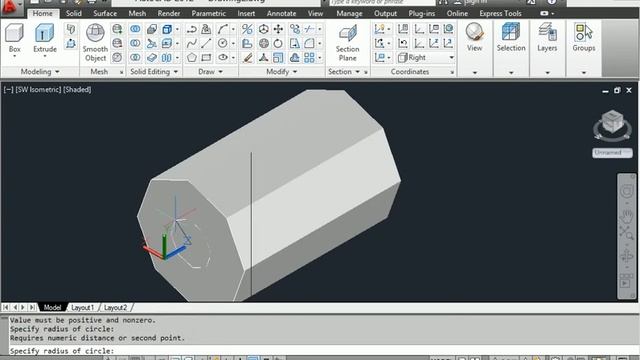Switch to the Layout2 tab
The height and width of the screenshot is (360, 640).
click(116, 307)
